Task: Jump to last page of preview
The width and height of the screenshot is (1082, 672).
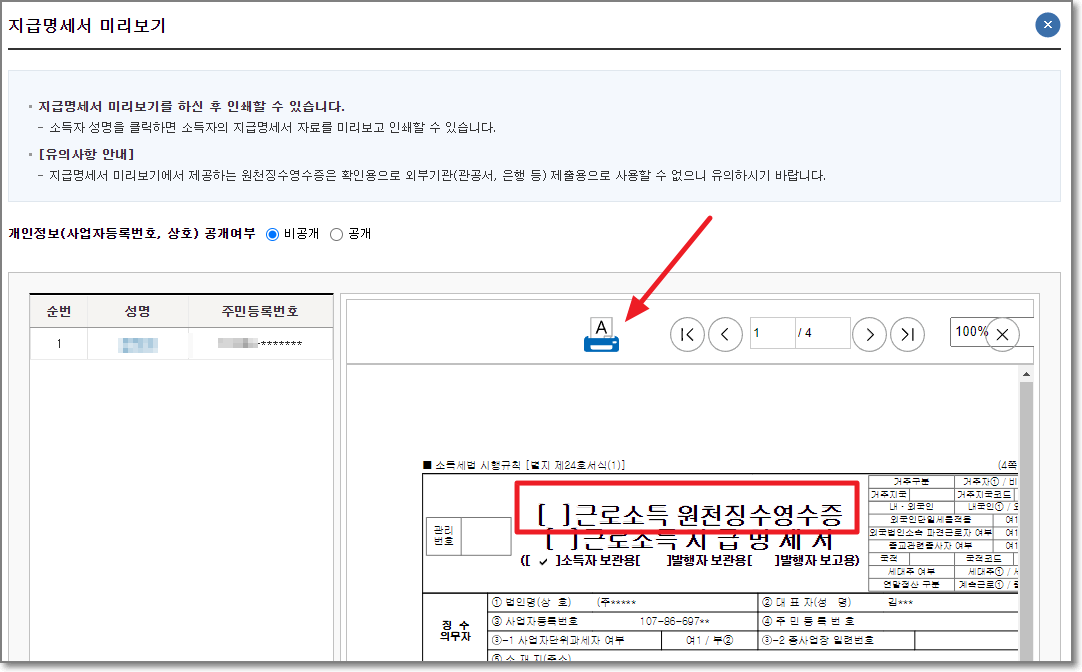Action: (x=907, y=335)
